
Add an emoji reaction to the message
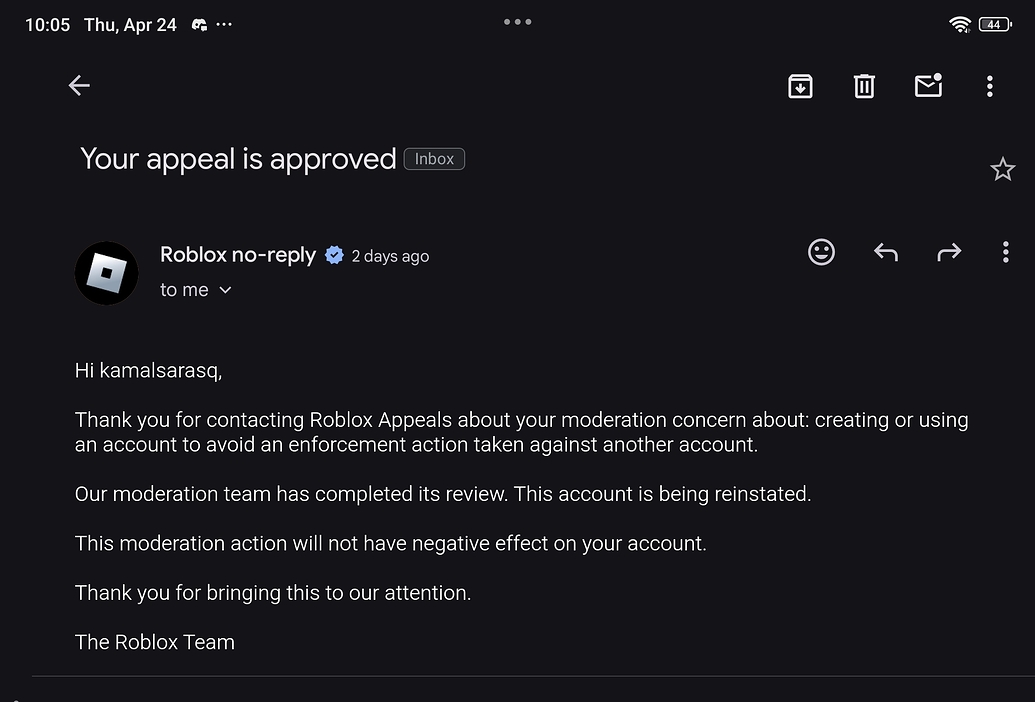coord(821,252)
